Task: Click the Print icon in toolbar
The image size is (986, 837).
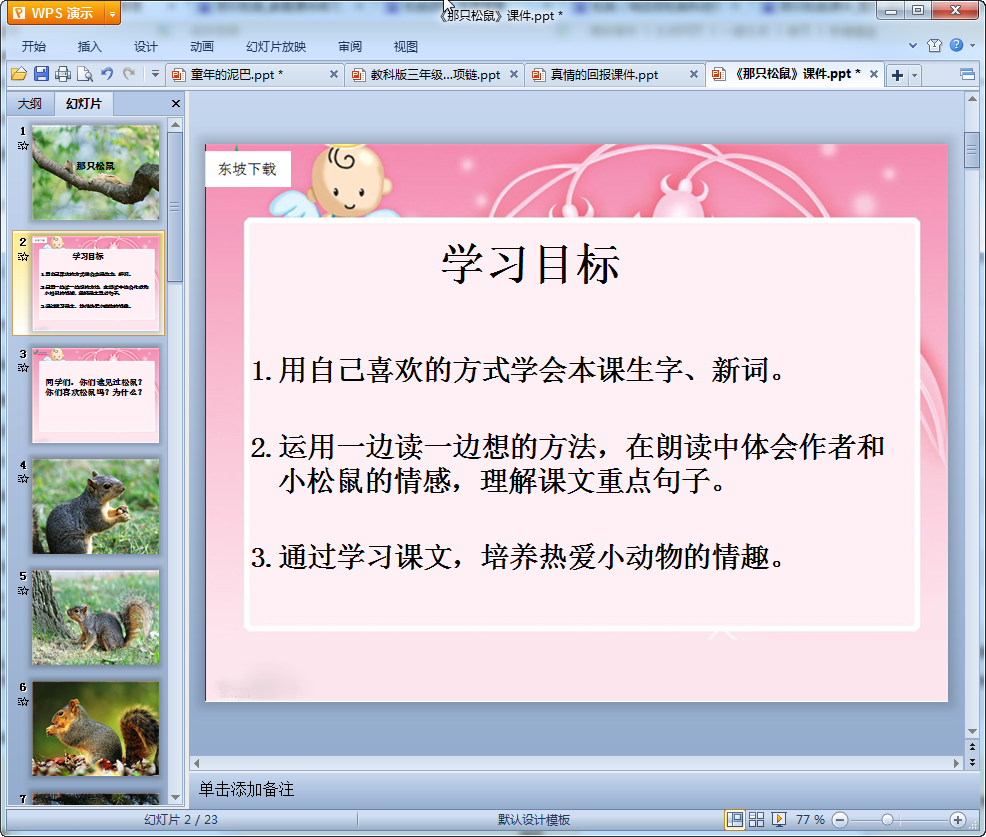Action: coord(63,74)
